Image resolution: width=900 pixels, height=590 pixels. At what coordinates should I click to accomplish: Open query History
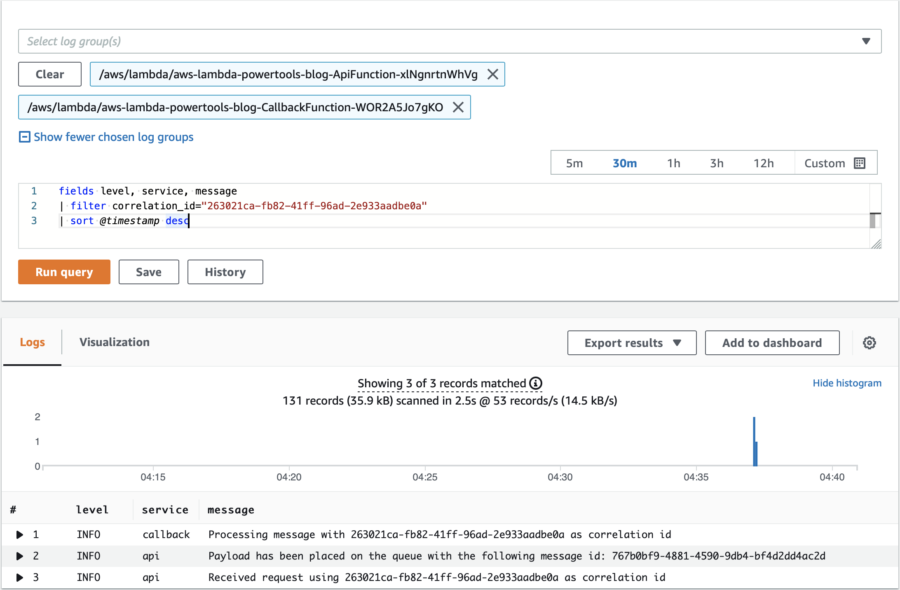click(225, 272)
